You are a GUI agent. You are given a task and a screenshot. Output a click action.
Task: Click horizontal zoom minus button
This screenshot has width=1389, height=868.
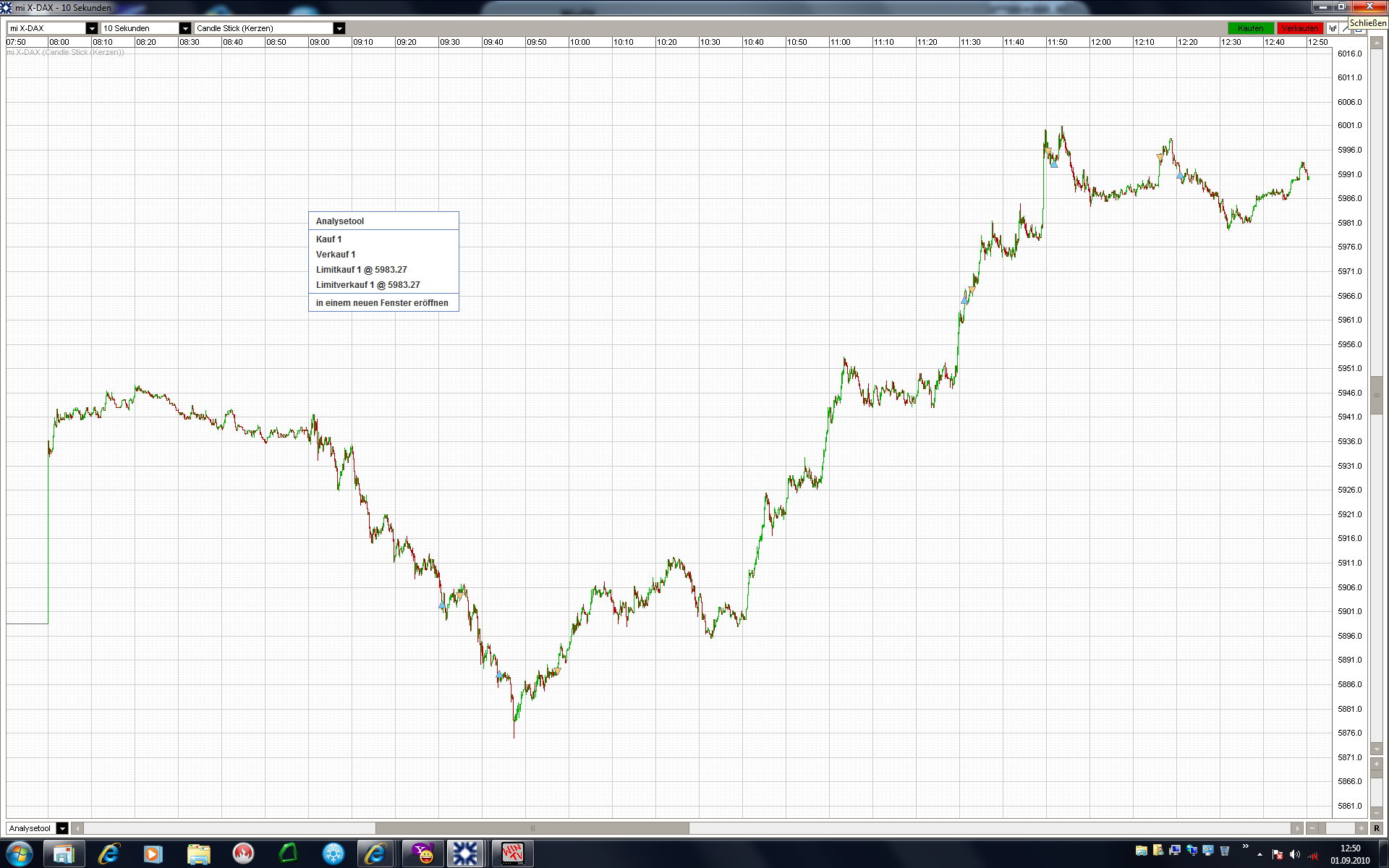1313,828
